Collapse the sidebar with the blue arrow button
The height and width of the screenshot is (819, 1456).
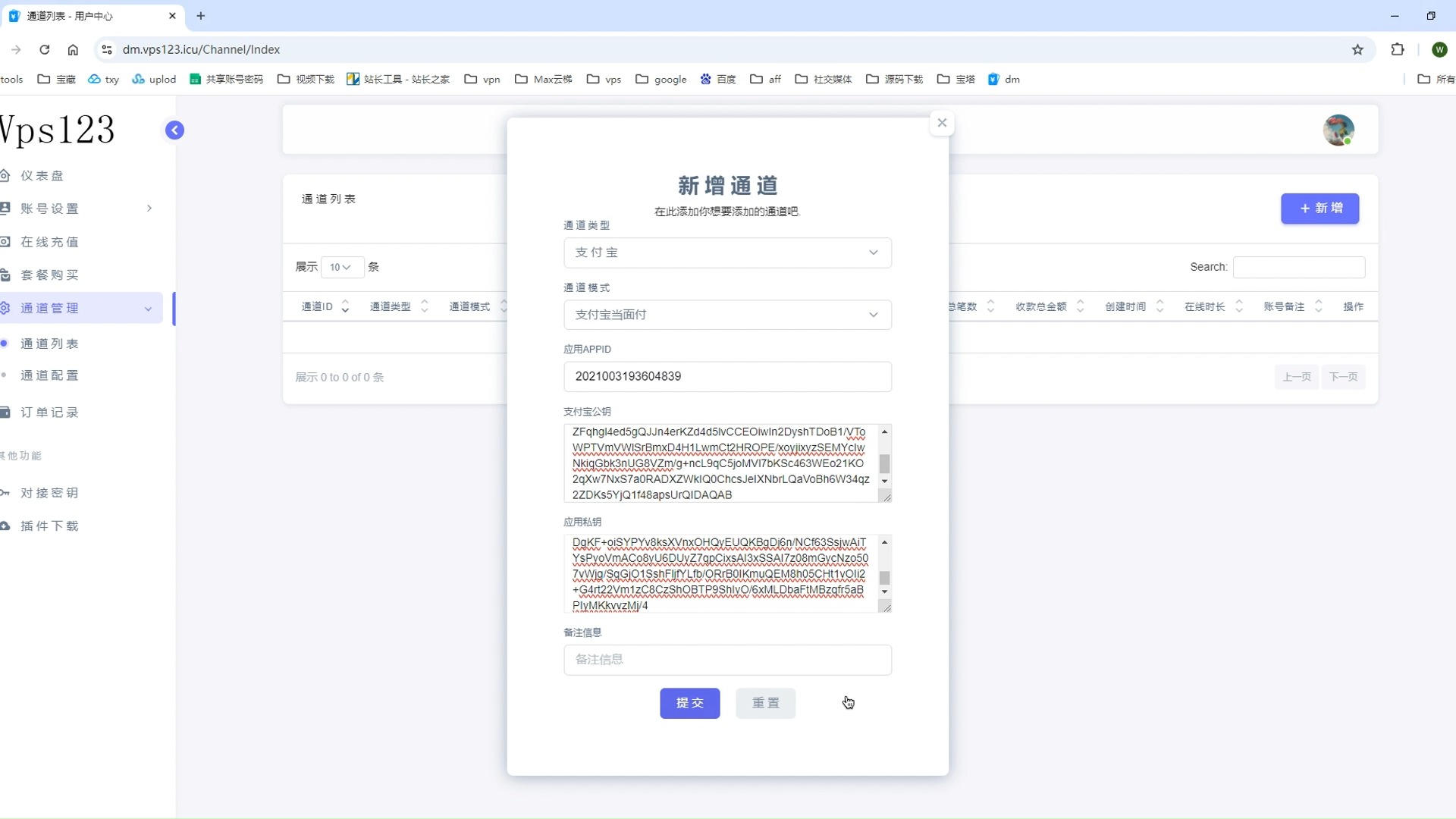174,130
